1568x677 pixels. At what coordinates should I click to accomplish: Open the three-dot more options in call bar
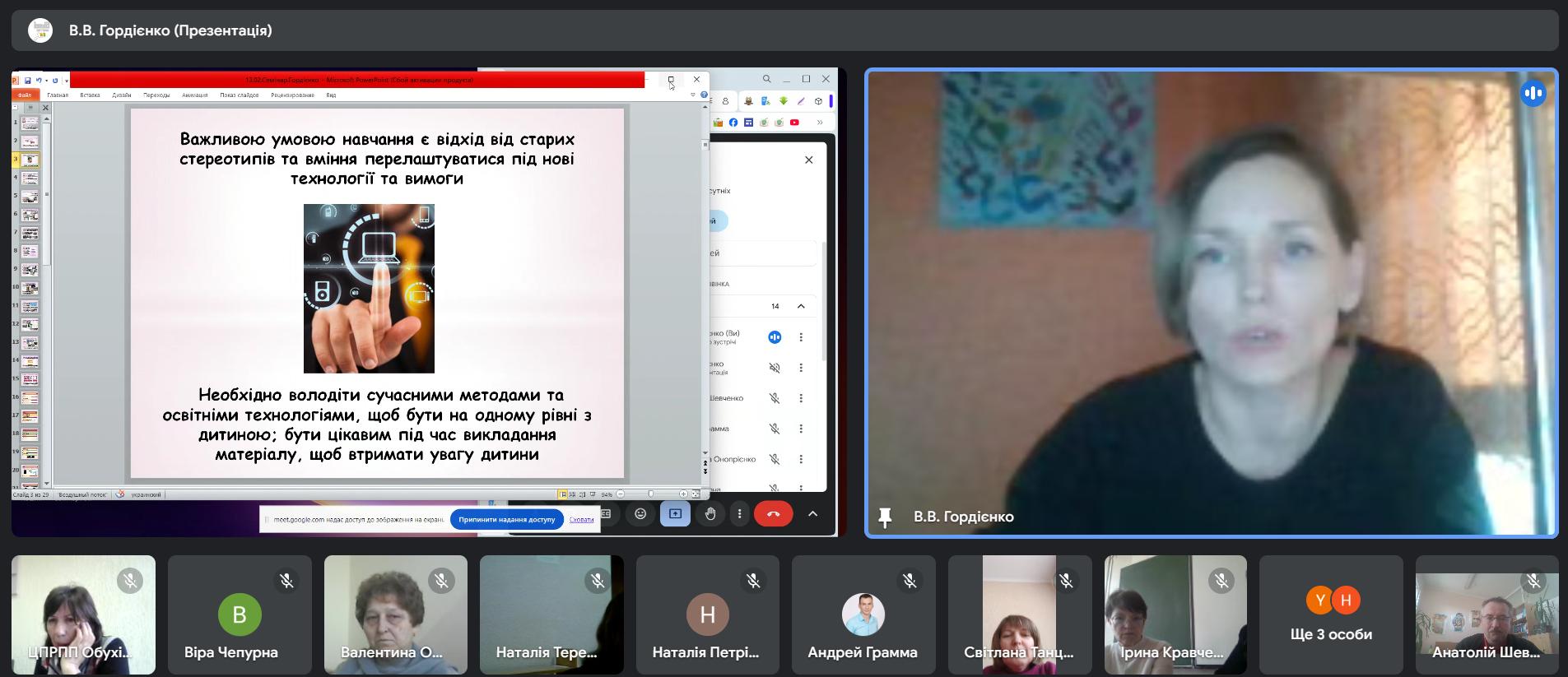click(739, 514)
